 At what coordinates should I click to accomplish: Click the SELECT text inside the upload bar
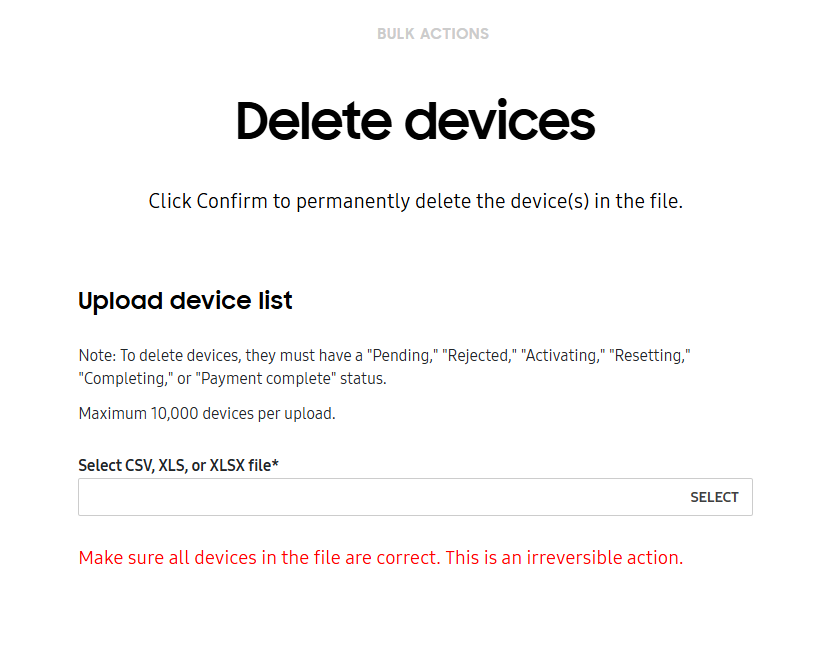point(714,497)
